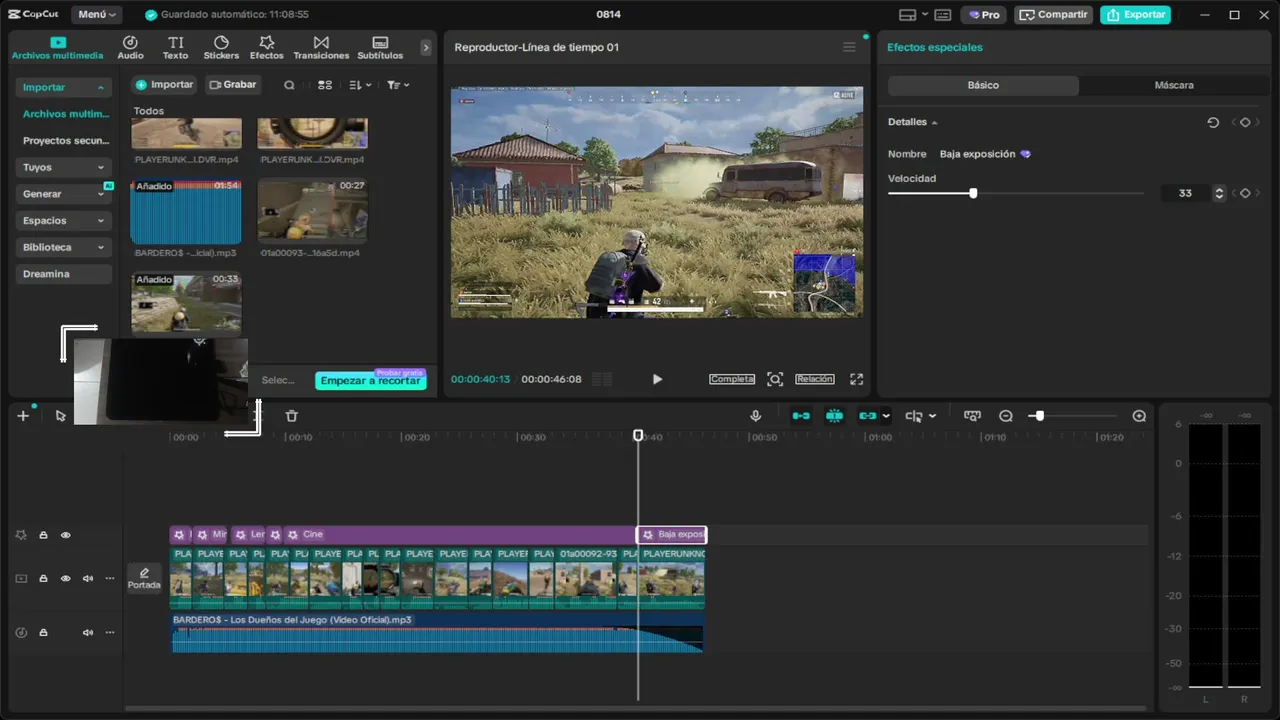
Task: Click the Exportar button
Action: click(x=1136, y=15)
